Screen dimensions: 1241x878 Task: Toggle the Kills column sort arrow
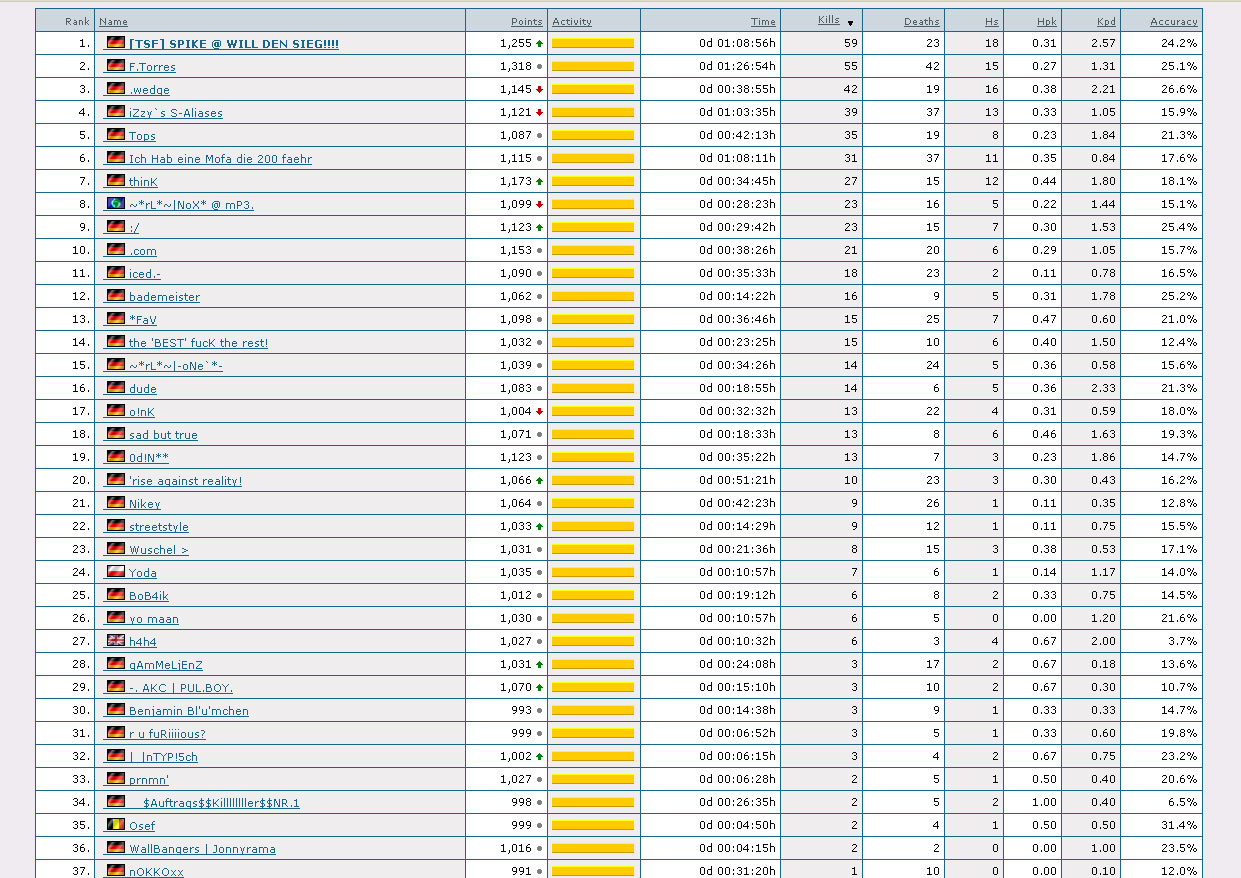[851, 22]
